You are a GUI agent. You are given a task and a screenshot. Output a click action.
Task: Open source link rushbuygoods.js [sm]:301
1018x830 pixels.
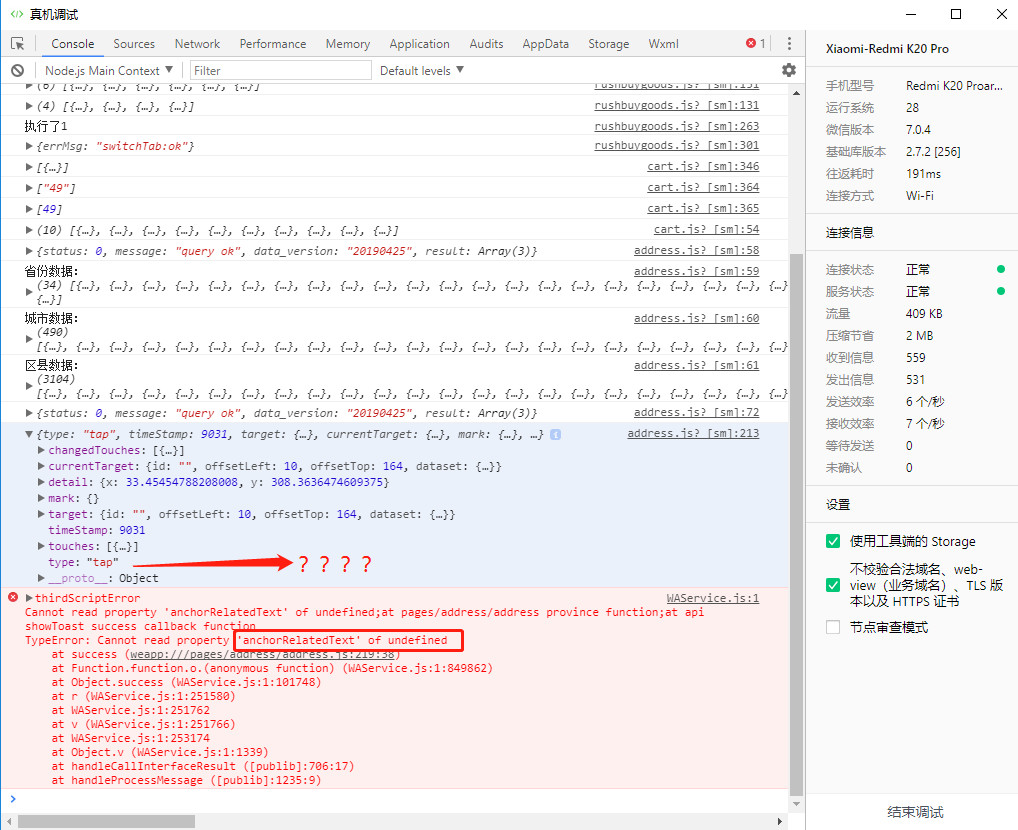677,145
